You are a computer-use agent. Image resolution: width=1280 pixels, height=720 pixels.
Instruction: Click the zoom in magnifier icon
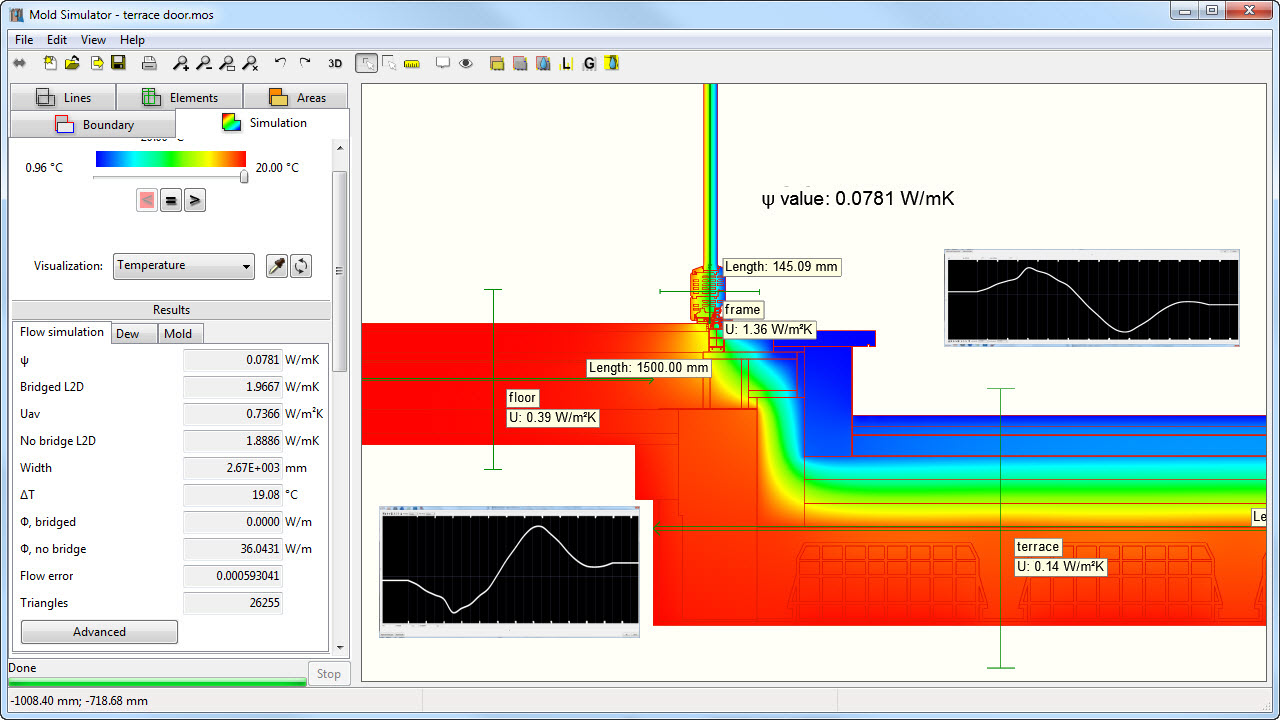pyautogui.click(x=181, y=63)
